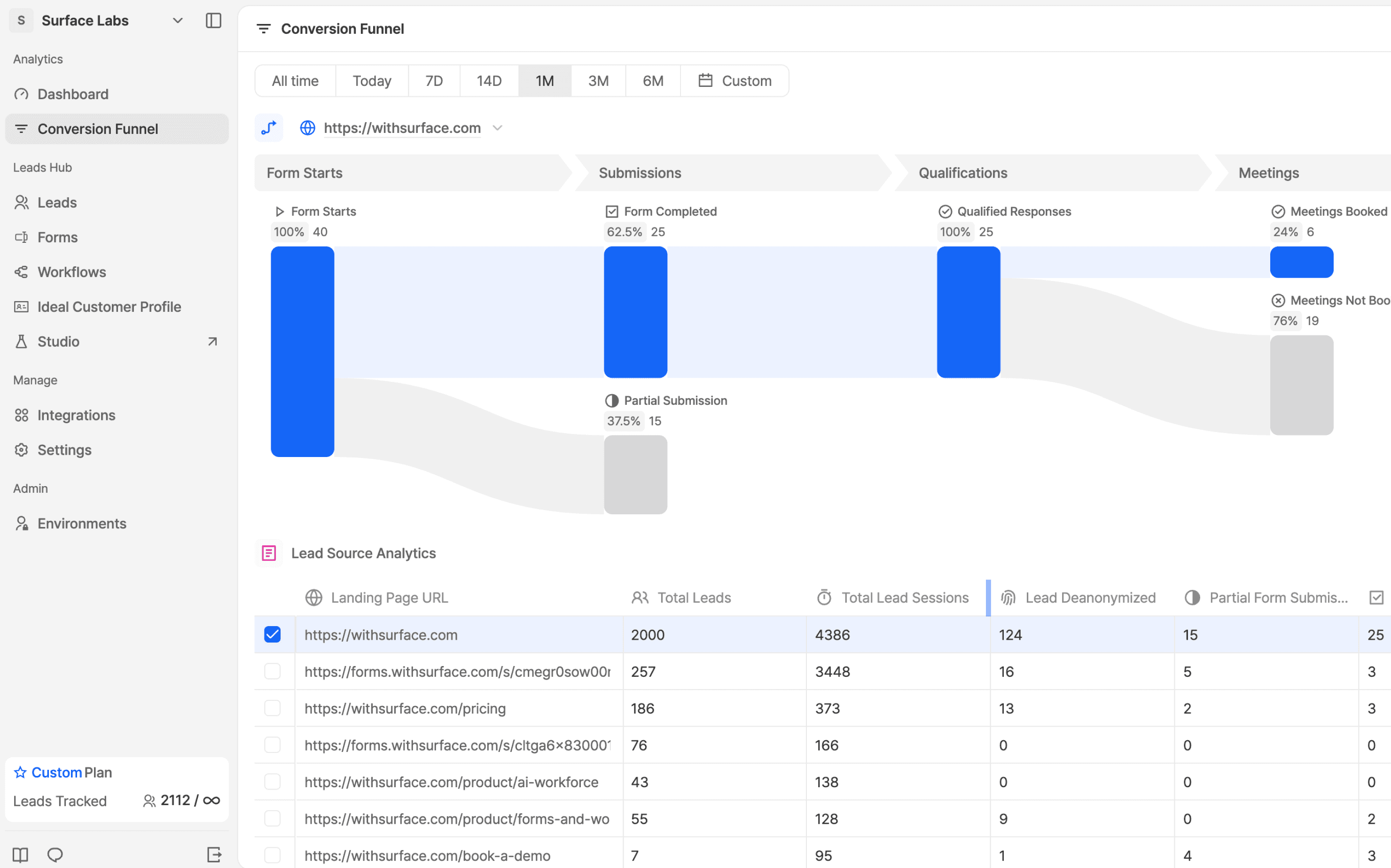Open the documentation book icon
This screenshot has height=868, width=1391.
pos(21,855)
